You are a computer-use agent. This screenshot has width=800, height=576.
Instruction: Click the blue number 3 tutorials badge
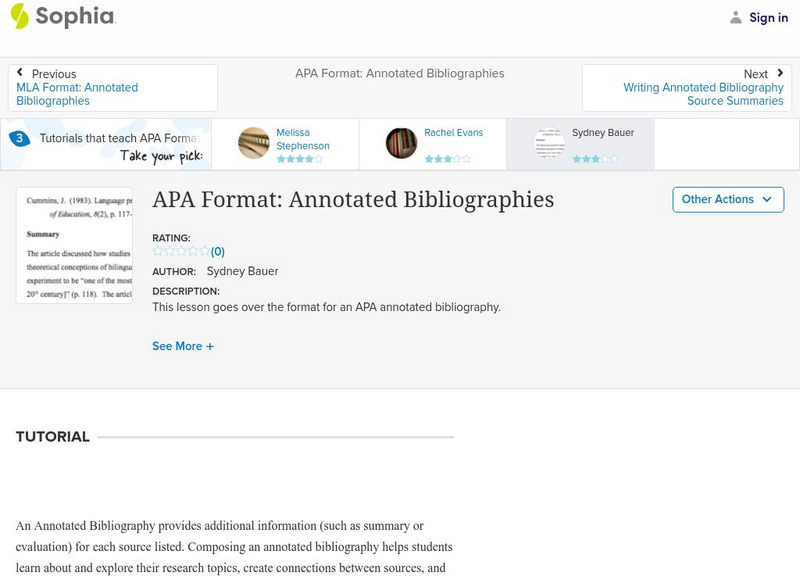coord(19,139)
